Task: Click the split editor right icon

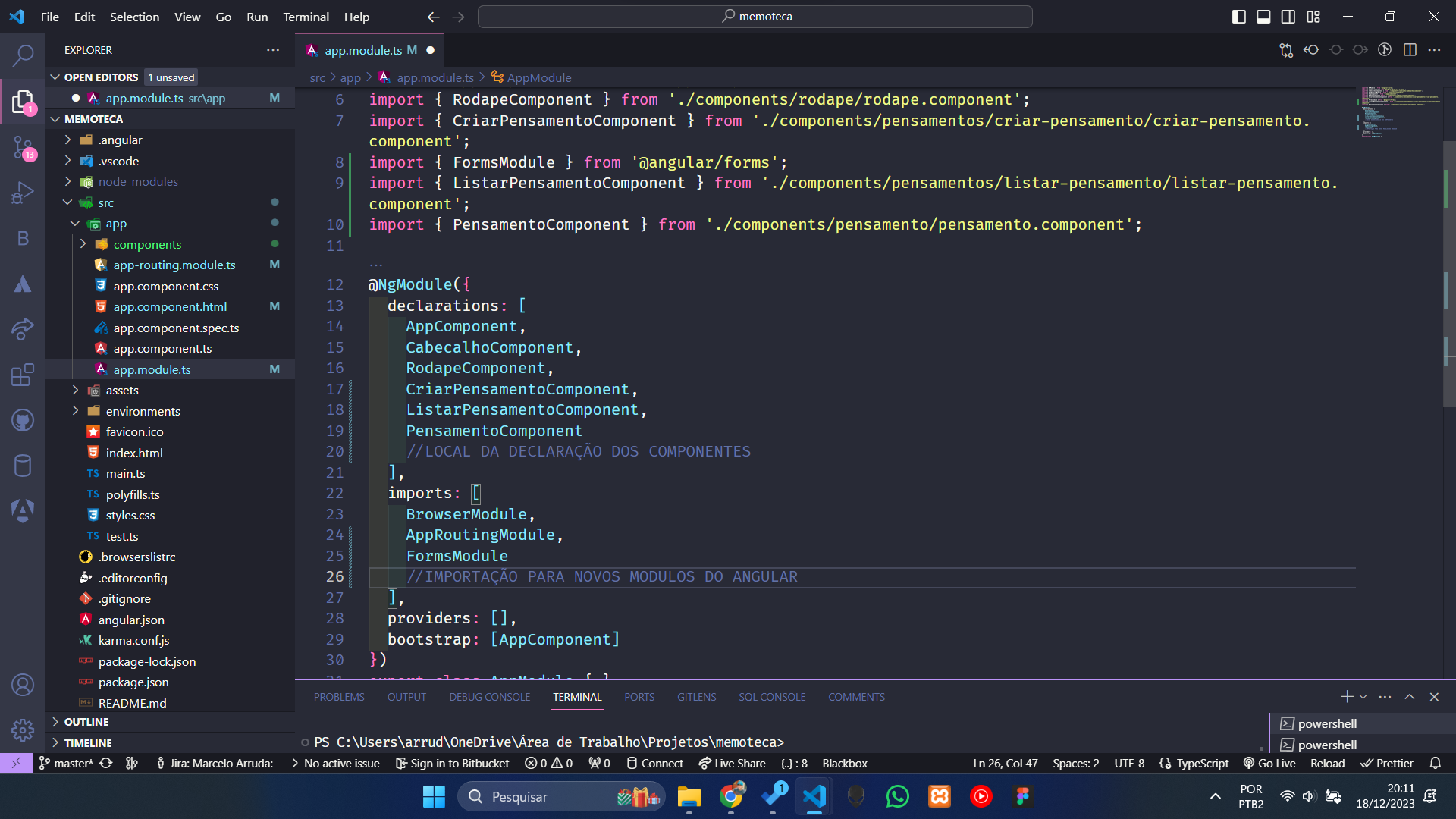Action: pos(1410,50)
